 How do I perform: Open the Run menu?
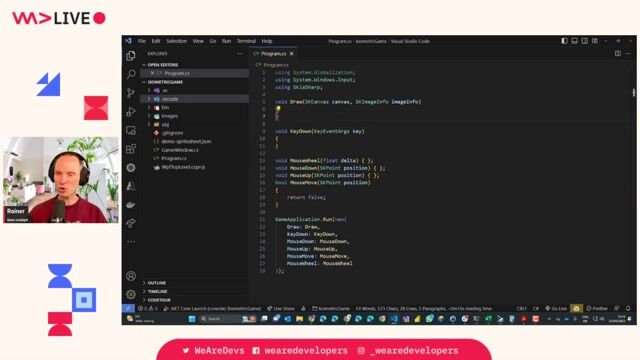tap(227, 41)
